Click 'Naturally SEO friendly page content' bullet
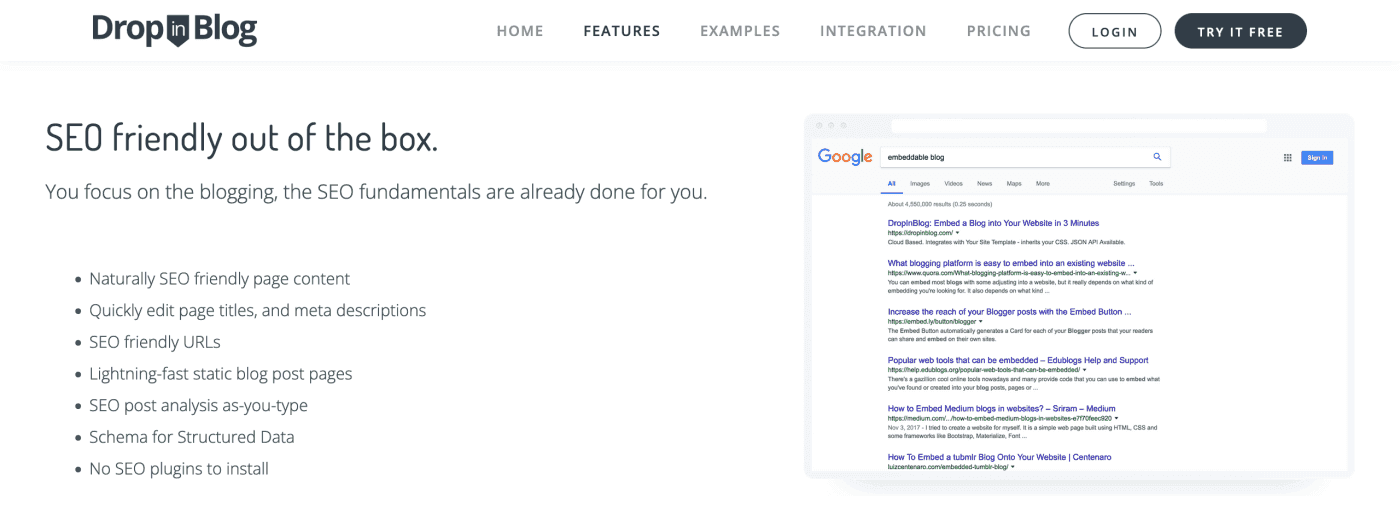 coord(220,279)
